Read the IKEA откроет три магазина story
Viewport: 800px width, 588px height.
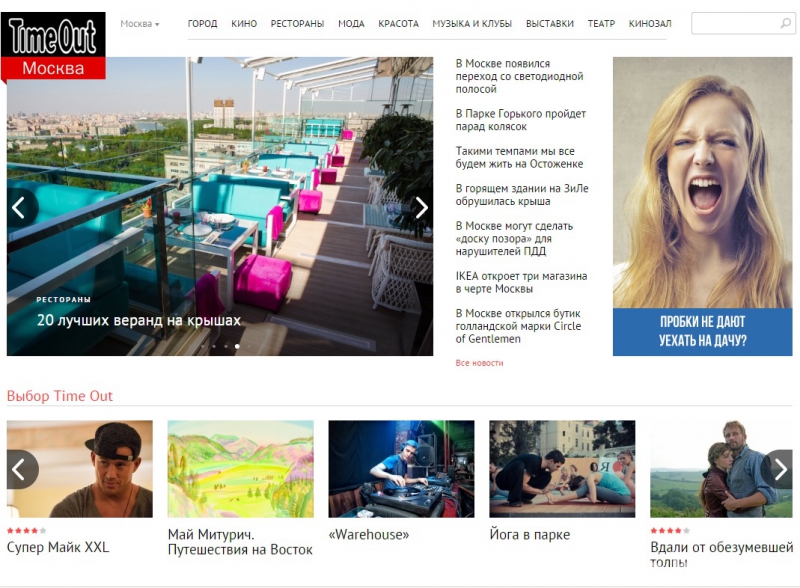pos(521,282)
